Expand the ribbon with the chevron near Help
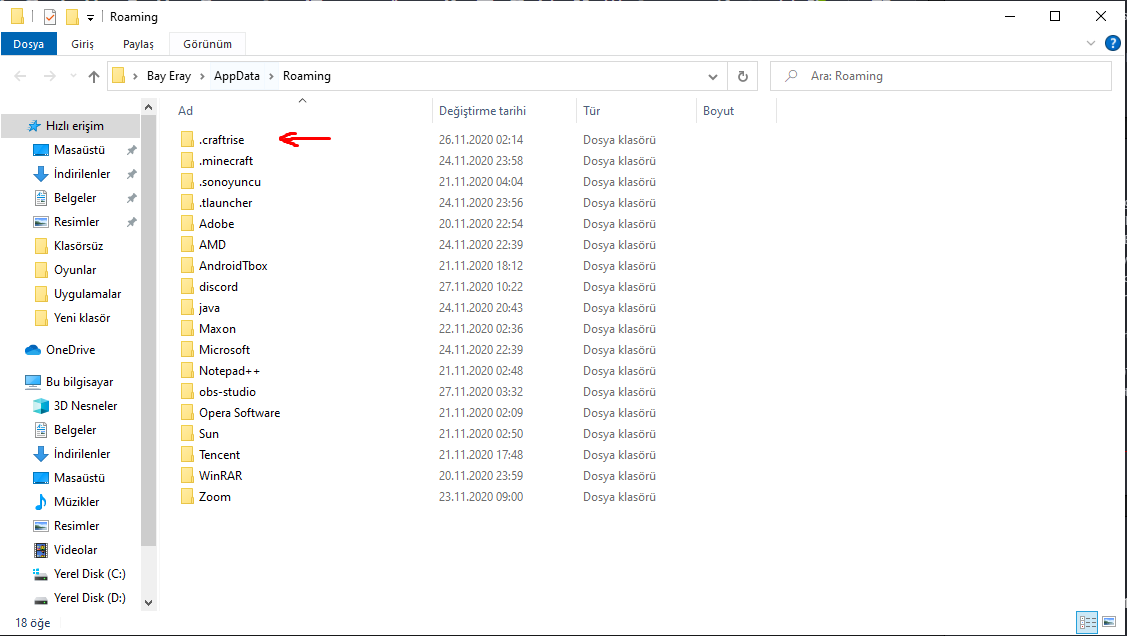 coord(1091,43)
